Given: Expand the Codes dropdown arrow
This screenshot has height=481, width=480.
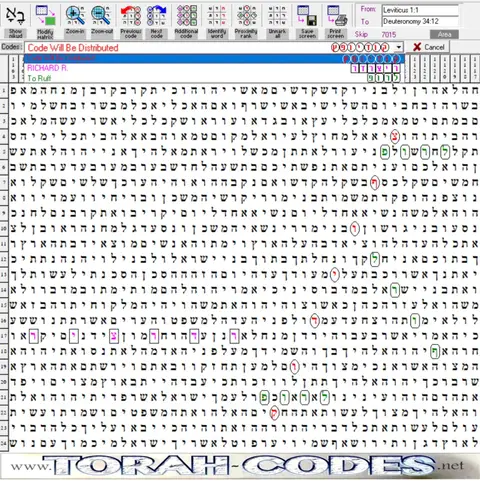Looking at the screenshot, I should pos(399,47).
